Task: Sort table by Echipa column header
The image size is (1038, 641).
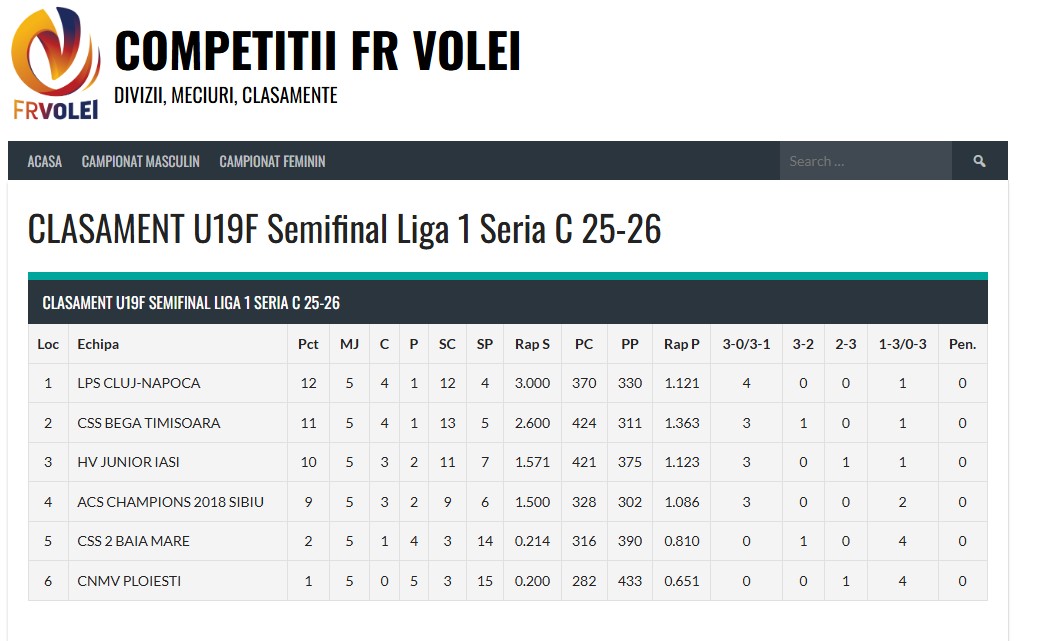Action: [98, 344]
